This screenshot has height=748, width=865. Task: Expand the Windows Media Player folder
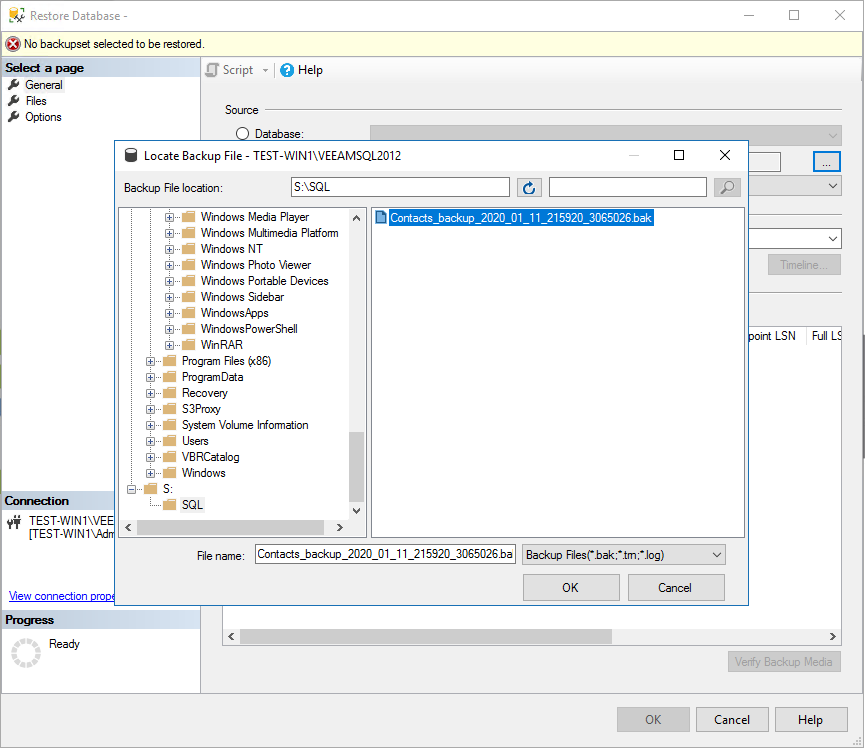coord(169,217)
